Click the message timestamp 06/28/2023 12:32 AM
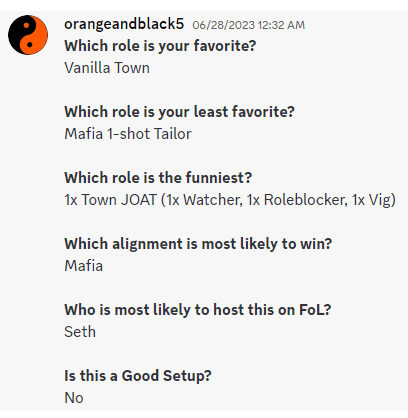The height and width of the screenshot is (418, 408). (x=249, y=25)
